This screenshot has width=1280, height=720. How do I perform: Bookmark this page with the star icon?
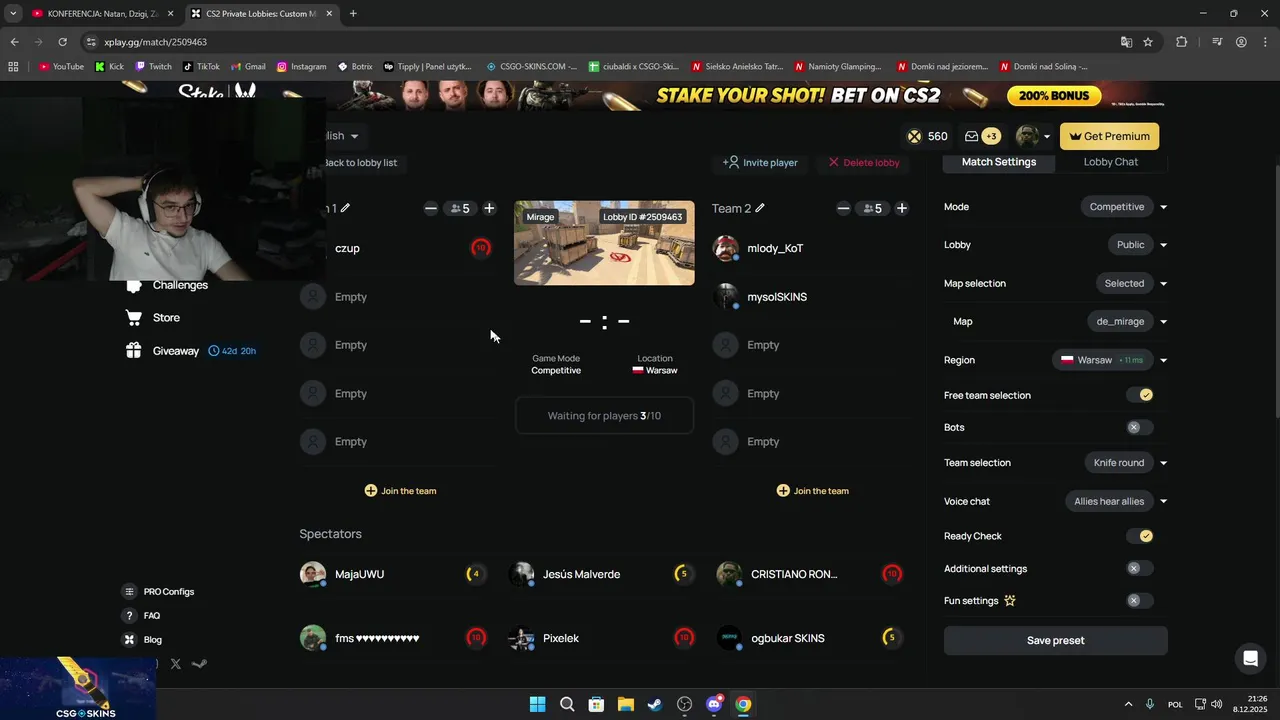click(1148, 42)
